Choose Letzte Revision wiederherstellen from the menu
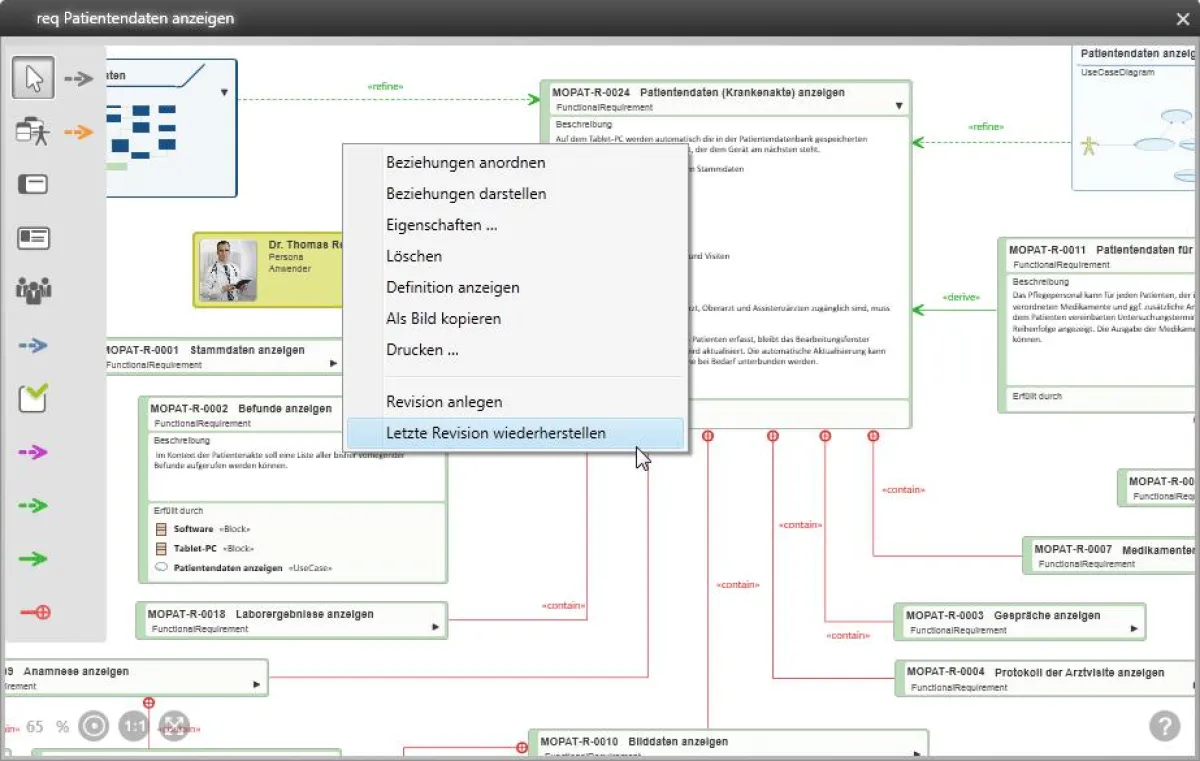The height and width of the screenshot is (761, 1200). [x=497, y=433]
